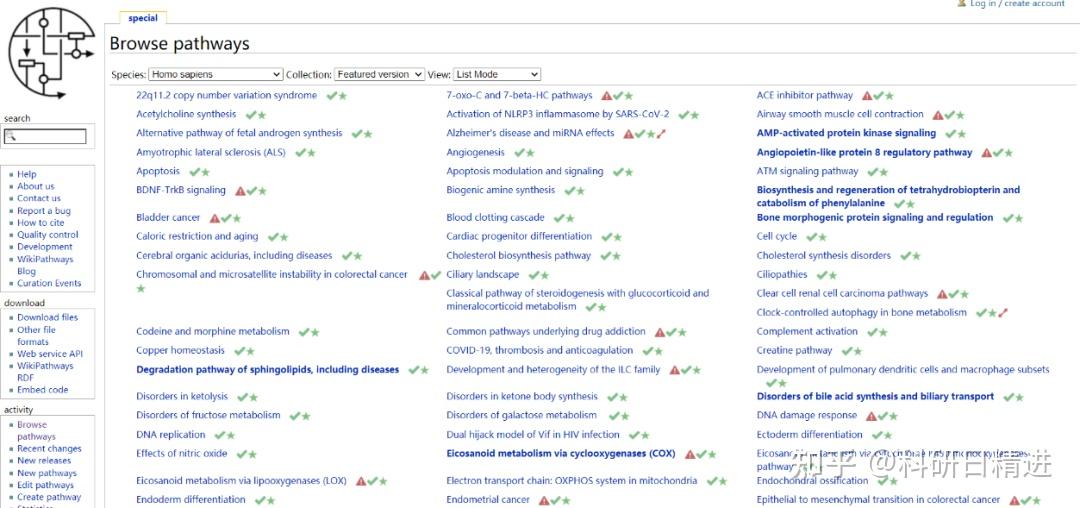Click green checkmark next to Creatine pathway
This screenshot has width=1080, height=508.
pos(846,351)
